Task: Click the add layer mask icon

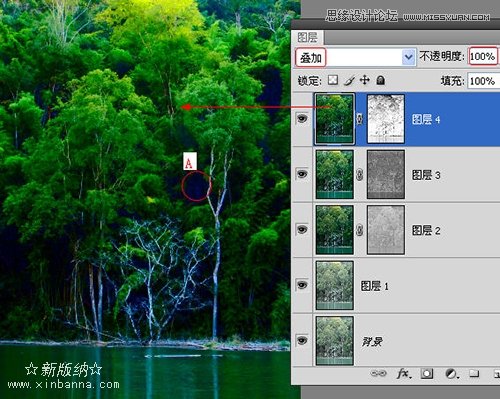Action: [x=427, y=374]
